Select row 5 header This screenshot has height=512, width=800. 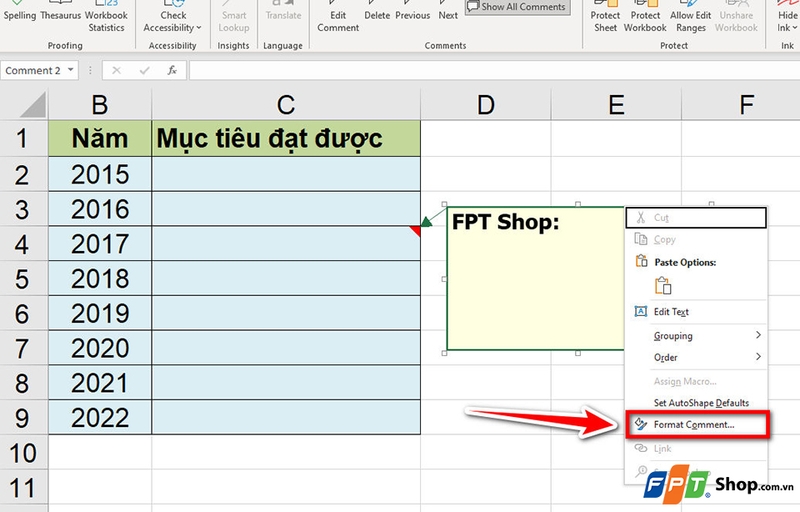point(22,279)
